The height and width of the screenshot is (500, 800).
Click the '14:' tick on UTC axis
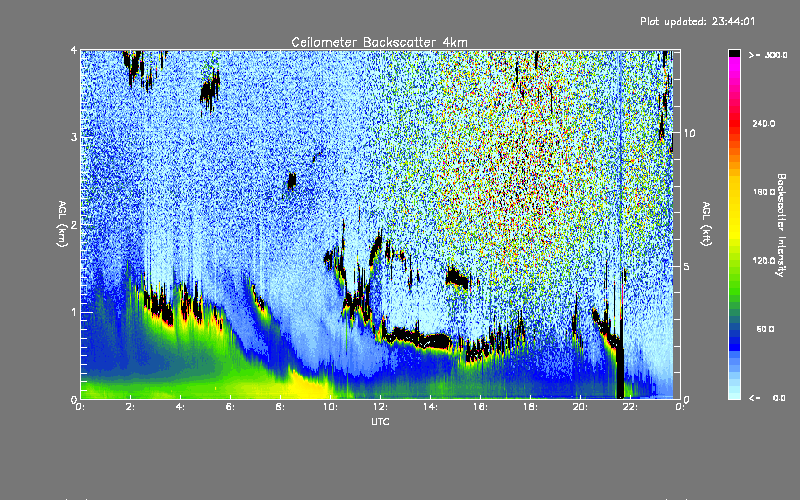(x=430, y=407)
